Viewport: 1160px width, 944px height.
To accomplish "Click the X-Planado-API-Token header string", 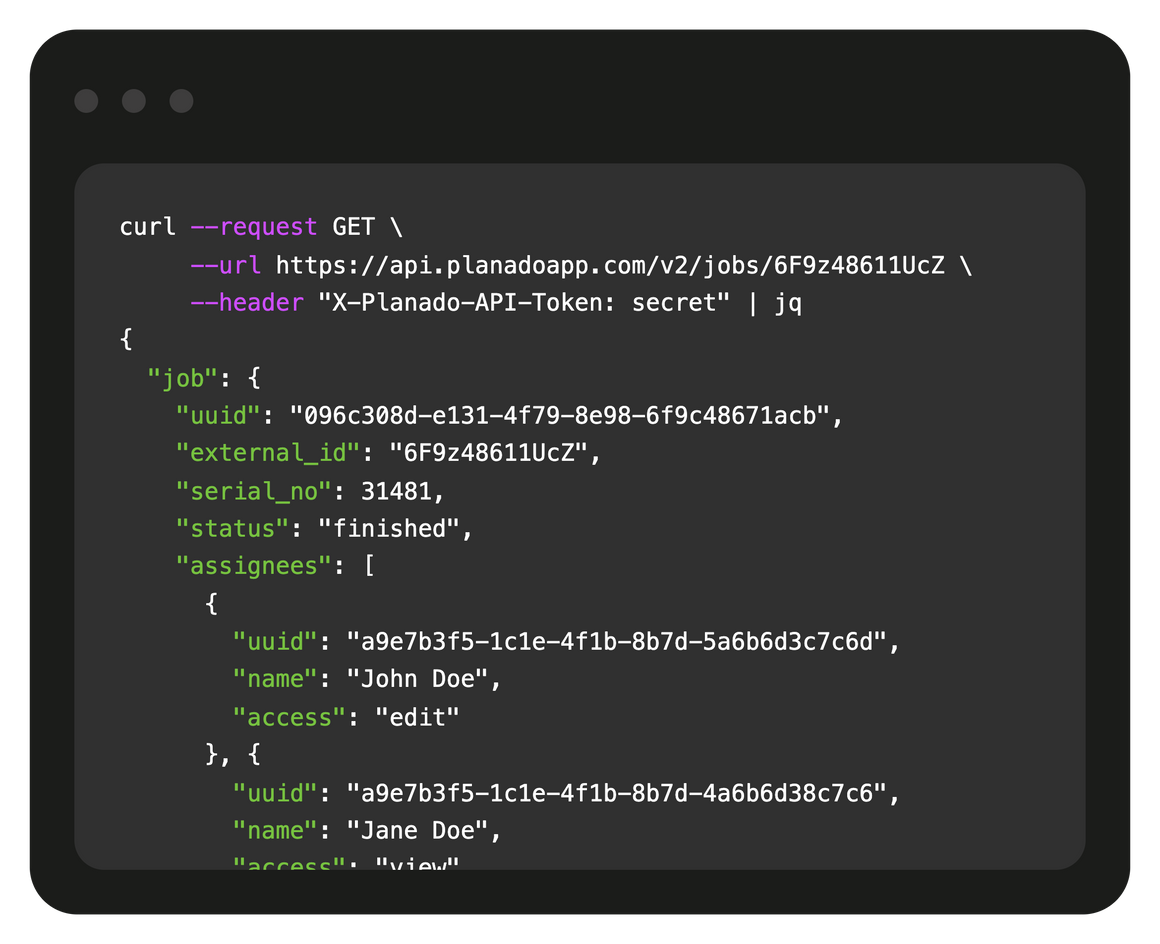I will 524,303.
